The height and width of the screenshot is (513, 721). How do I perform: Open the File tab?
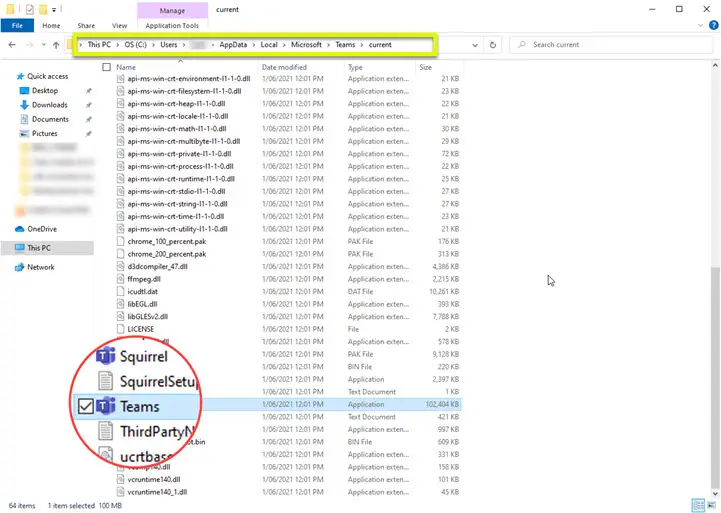(17, 26)
